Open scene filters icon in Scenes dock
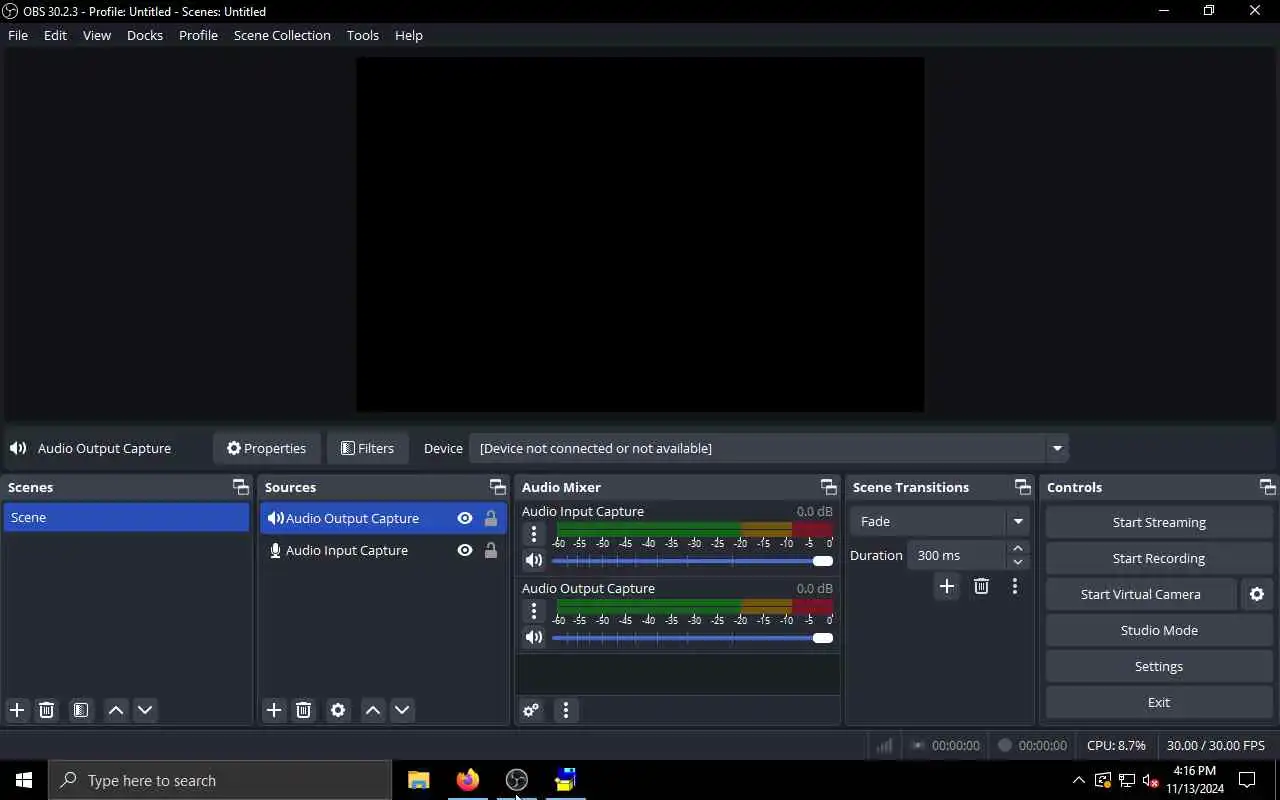Viewport: 1280px width, 800px height. (x=81, y=710)
